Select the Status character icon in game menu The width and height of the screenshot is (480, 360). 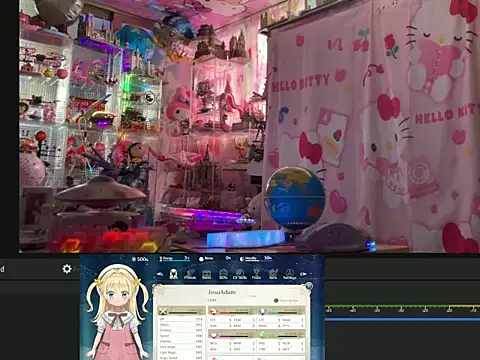pos(174,274)
